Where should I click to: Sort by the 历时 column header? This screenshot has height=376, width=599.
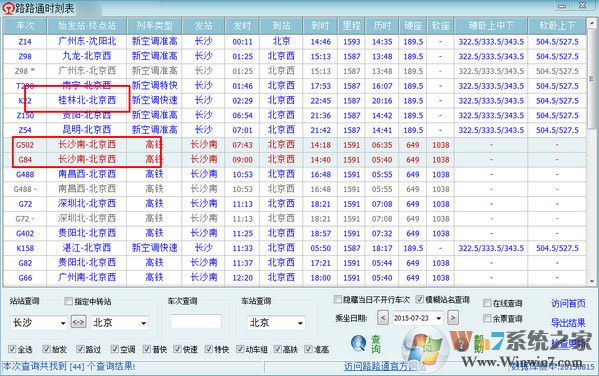[x=382, y=26]
